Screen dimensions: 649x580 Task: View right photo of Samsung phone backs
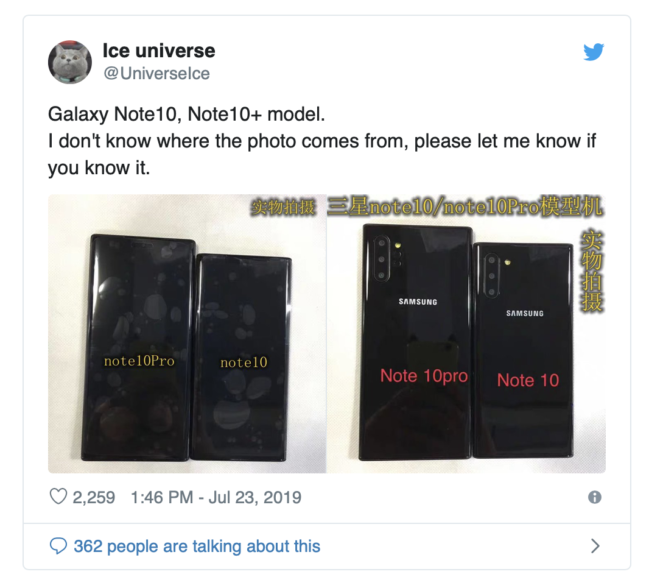[466, 334]
